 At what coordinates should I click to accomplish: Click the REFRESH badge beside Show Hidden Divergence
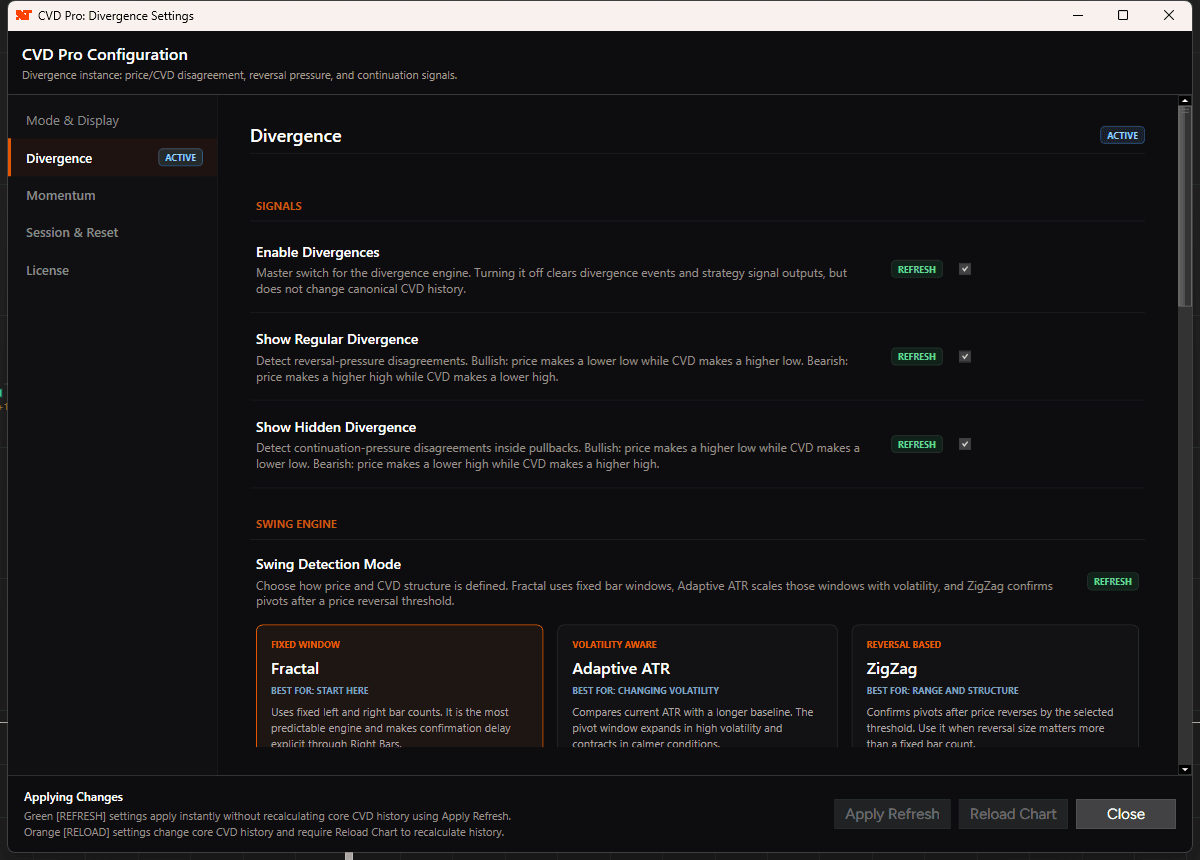click(917, 444)
